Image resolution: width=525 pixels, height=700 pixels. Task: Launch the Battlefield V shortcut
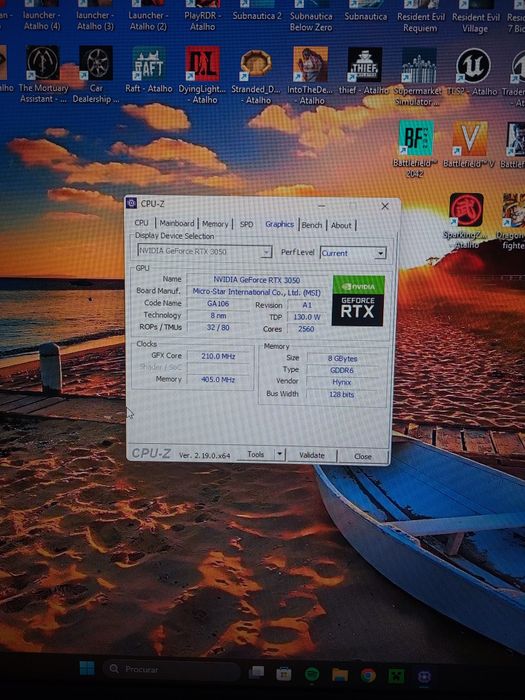[x=469, y=145]
